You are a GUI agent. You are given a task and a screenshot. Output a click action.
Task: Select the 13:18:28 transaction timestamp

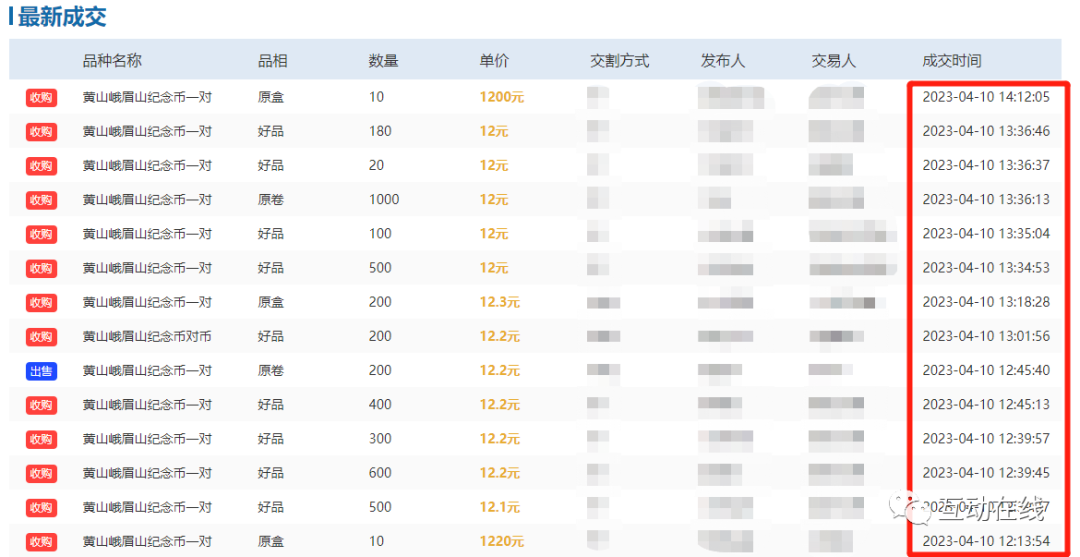point(985,302)
